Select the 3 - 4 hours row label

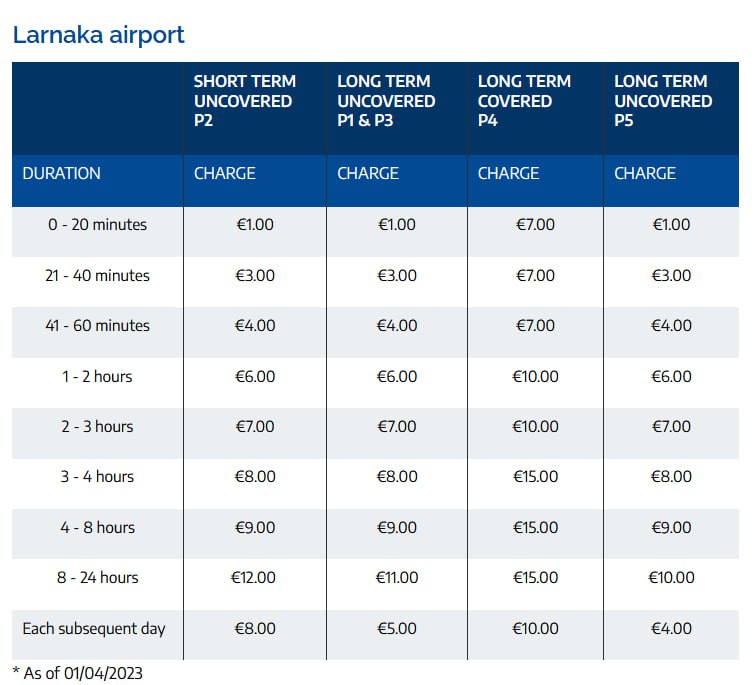pos(97,477)
